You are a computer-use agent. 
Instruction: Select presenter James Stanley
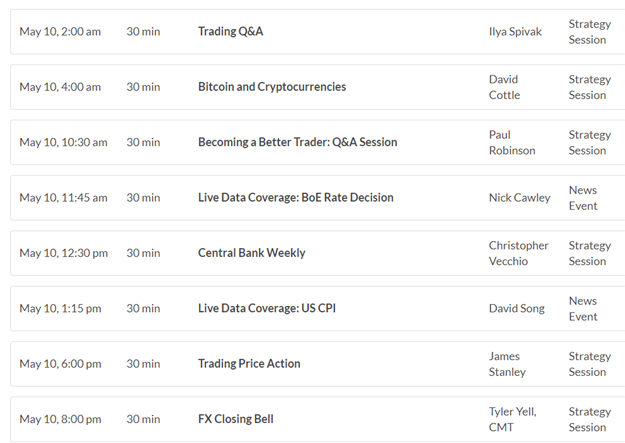pos(507,364)
